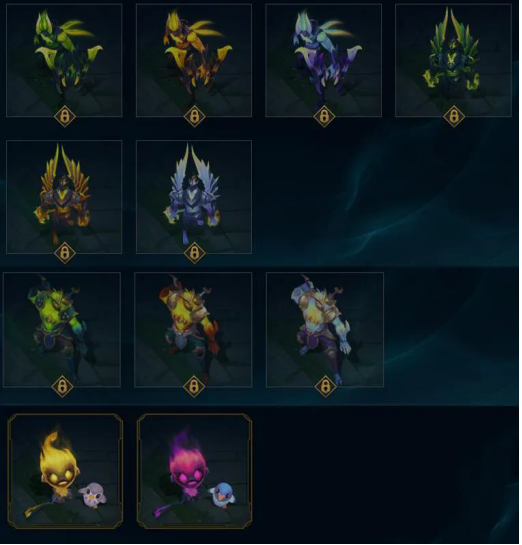Choose the white-blue armored beast thumbnail
The width and height of the screenshot is (522, 545).
325,330
